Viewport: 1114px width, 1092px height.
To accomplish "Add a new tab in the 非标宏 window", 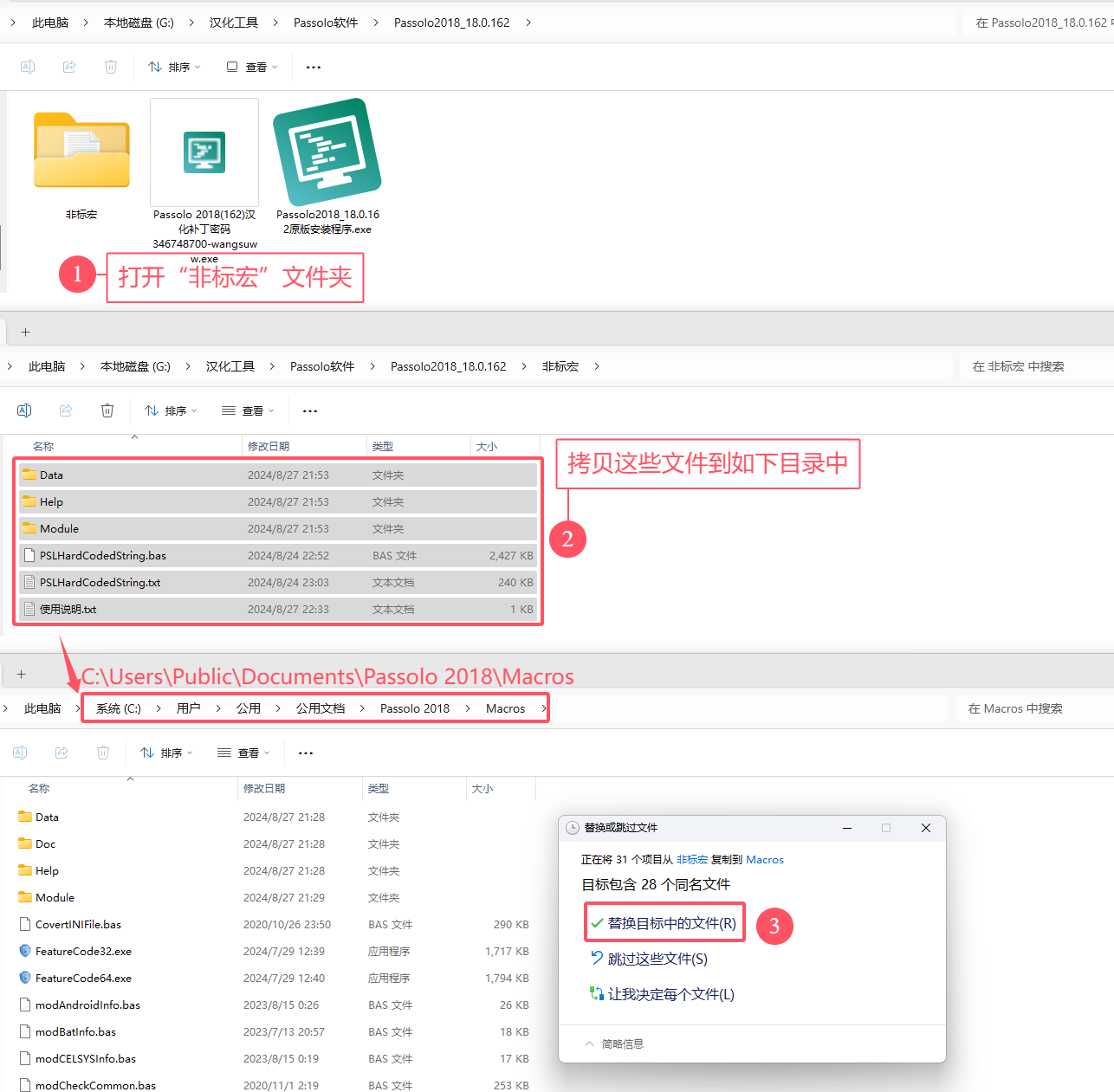I will 25,332.
